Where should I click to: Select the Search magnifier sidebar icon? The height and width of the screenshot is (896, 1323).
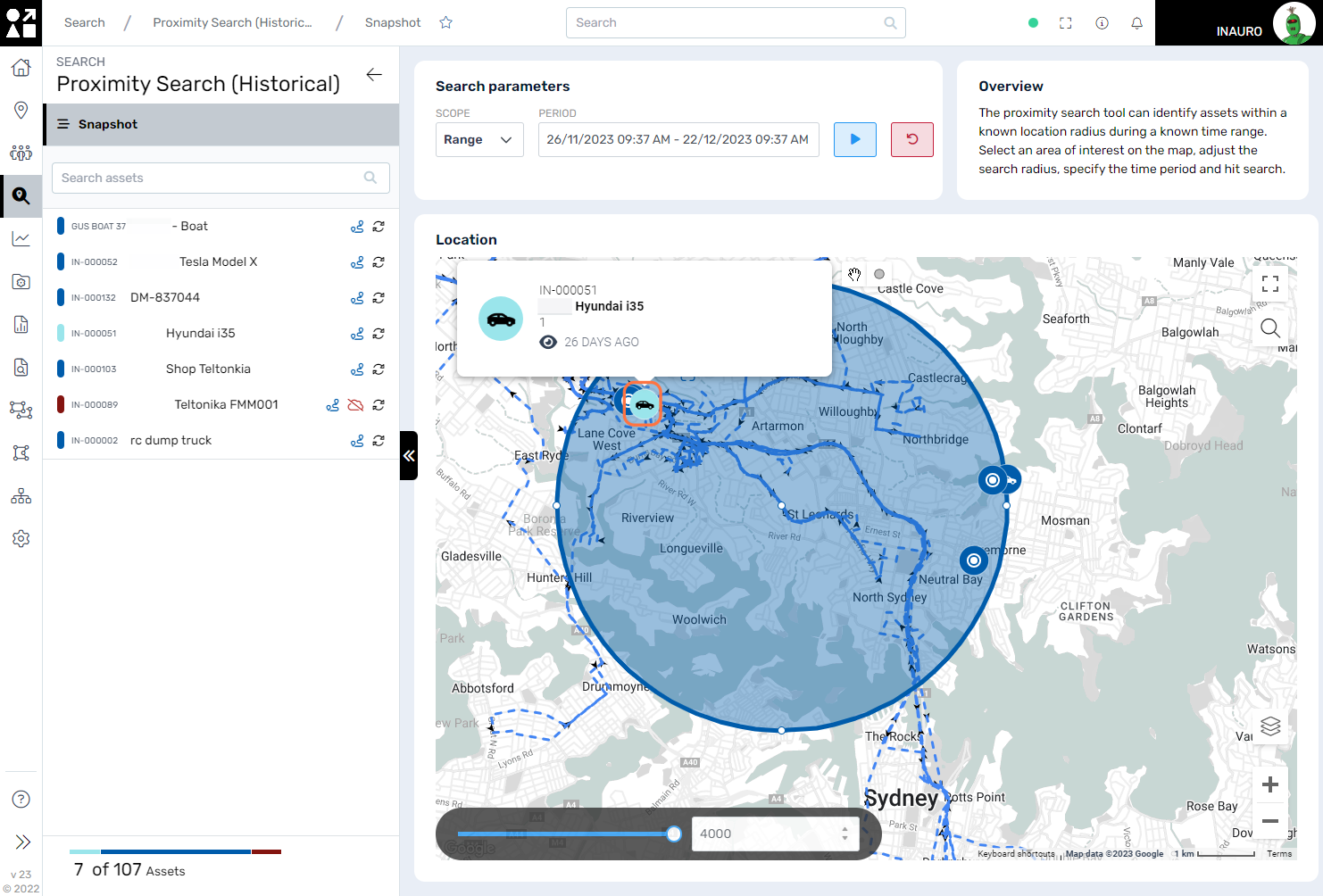(21, 196)
